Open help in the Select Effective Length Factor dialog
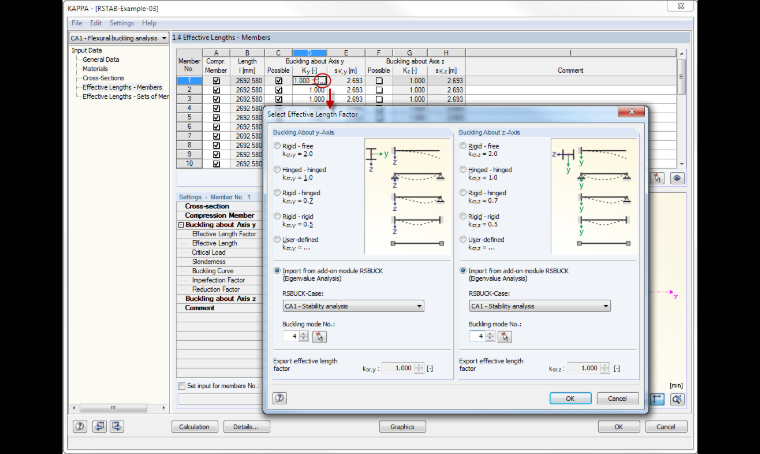Screen dimensions: 760x454 point(280,398)
